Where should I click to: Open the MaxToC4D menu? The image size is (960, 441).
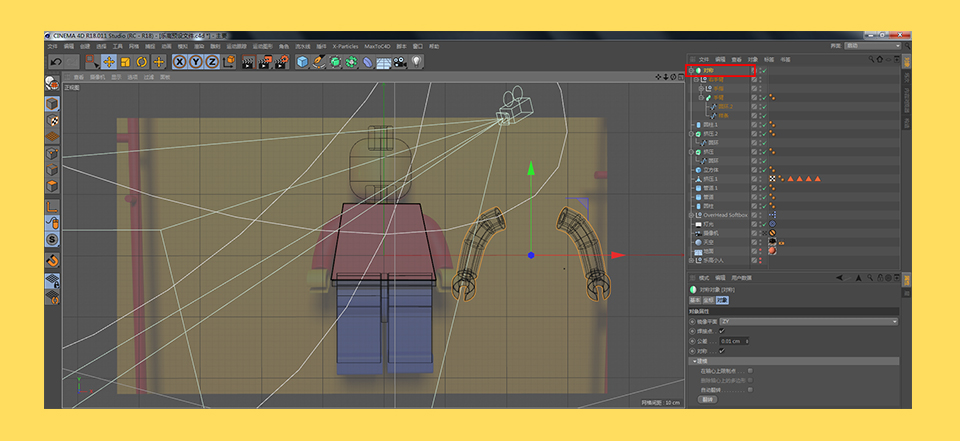[377, 47]
